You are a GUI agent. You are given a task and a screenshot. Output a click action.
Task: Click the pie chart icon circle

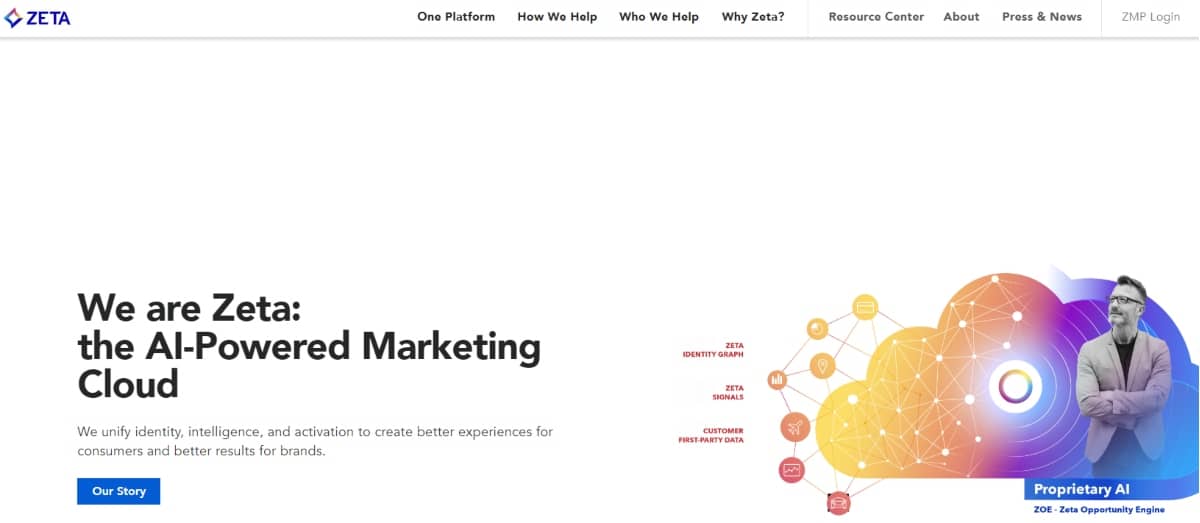(818, 329)
